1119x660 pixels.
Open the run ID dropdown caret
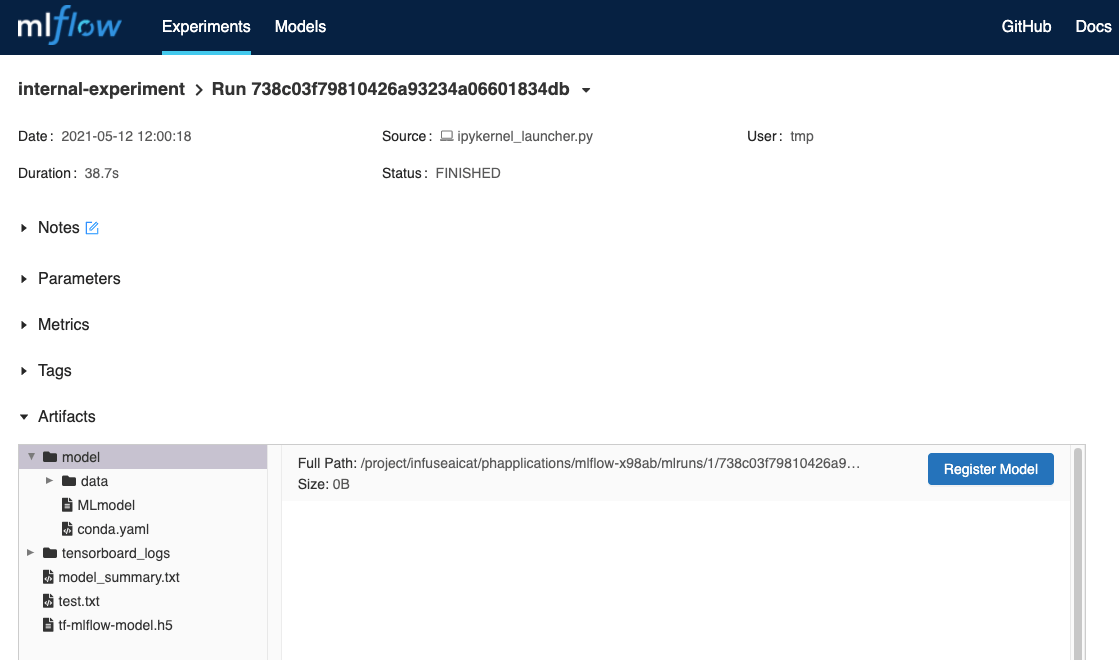coord(586,90)
